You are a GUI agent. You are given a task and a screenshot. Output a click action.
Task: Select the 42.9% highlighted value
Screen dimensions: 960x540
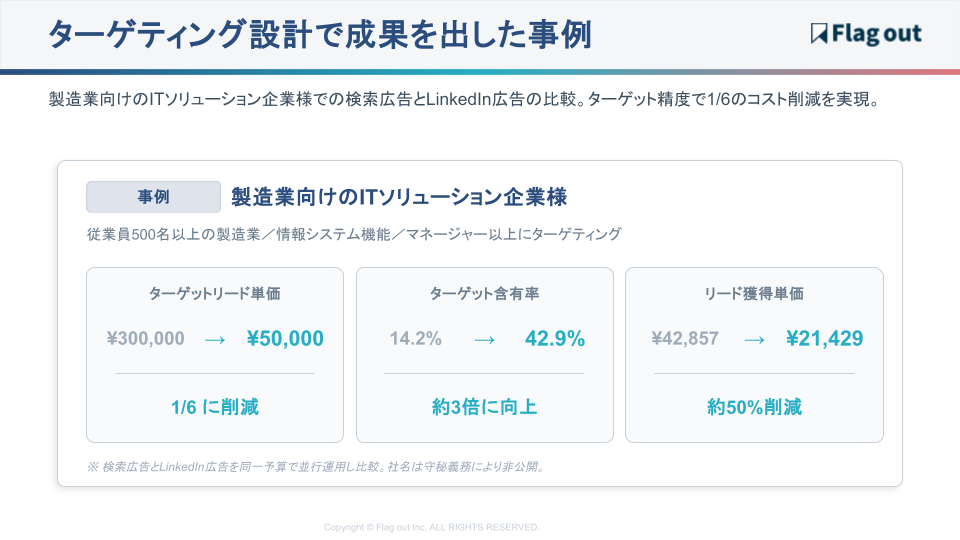[555, 339]
